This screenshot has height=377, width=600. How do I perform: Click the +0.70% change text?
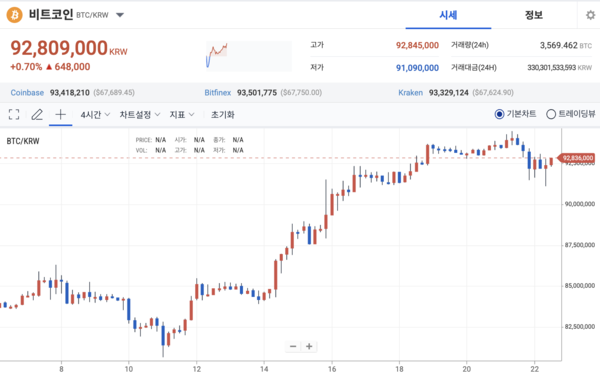(26, 67)
